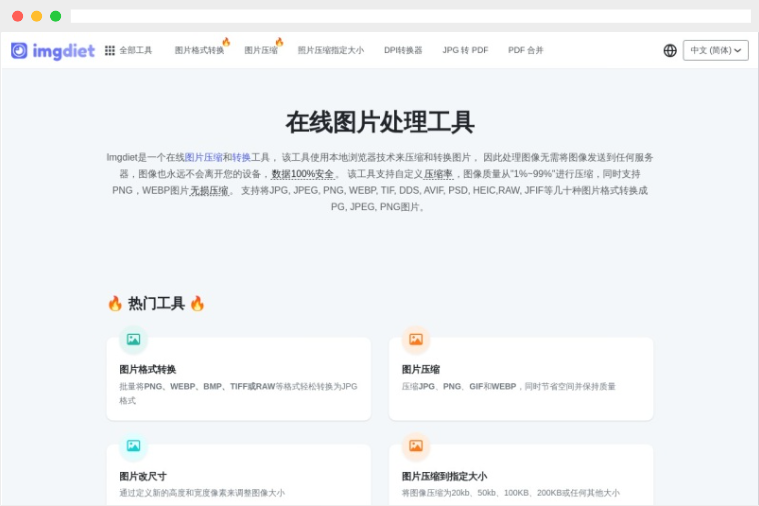Expand the 中文 (简体) language dropdown

coord(715,50)
